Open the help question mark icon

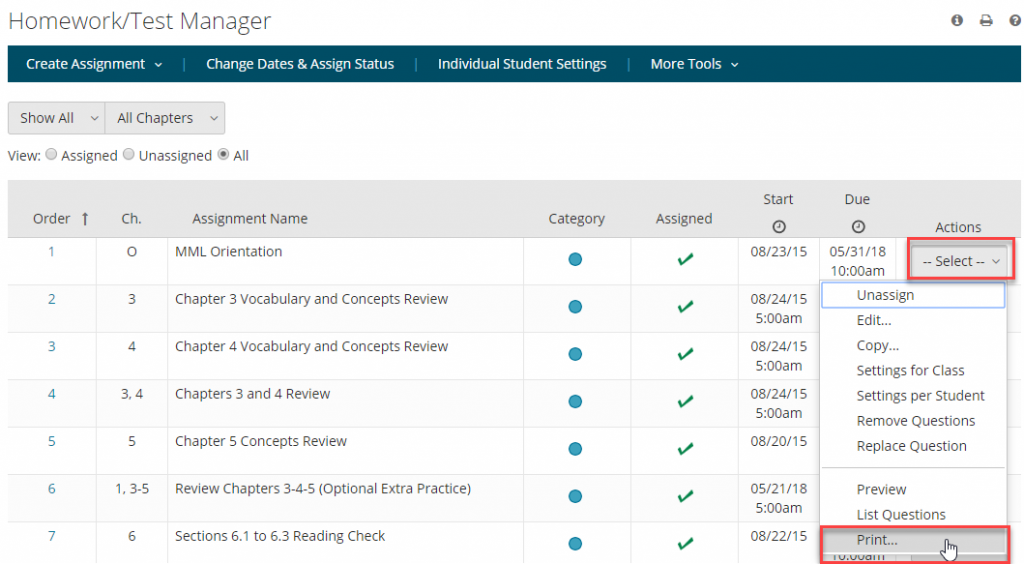click(1014, 20)
